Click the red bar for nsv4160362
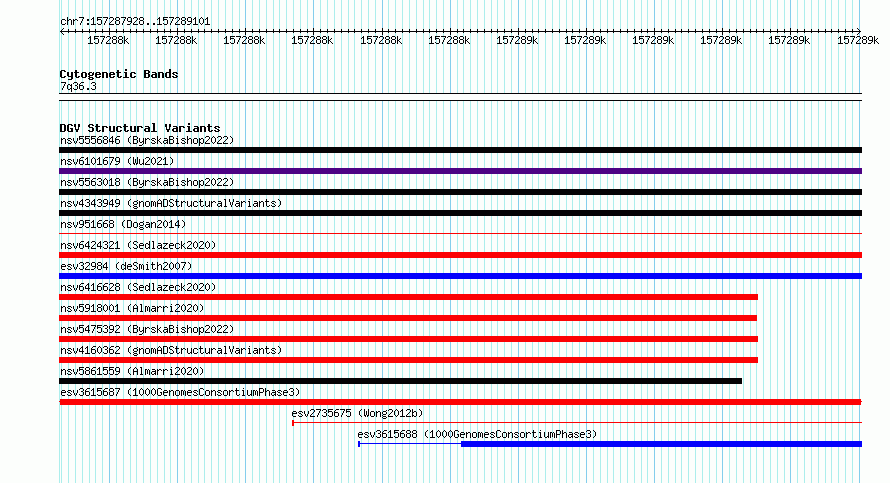 click(x=409, y=360)
